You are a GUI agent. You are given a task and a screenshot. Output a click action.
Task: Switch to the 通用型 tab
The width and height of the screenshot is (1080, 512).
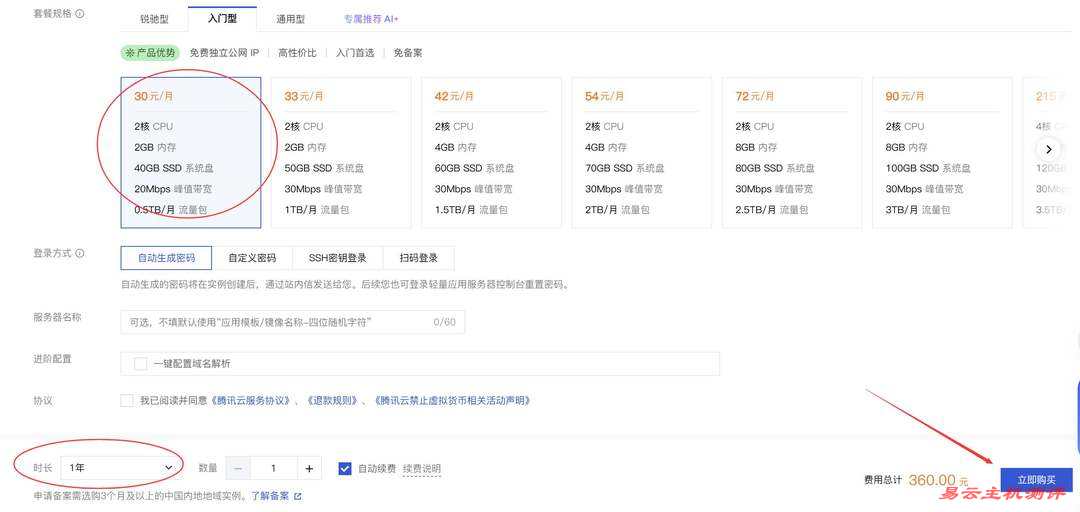click(291, 19)
